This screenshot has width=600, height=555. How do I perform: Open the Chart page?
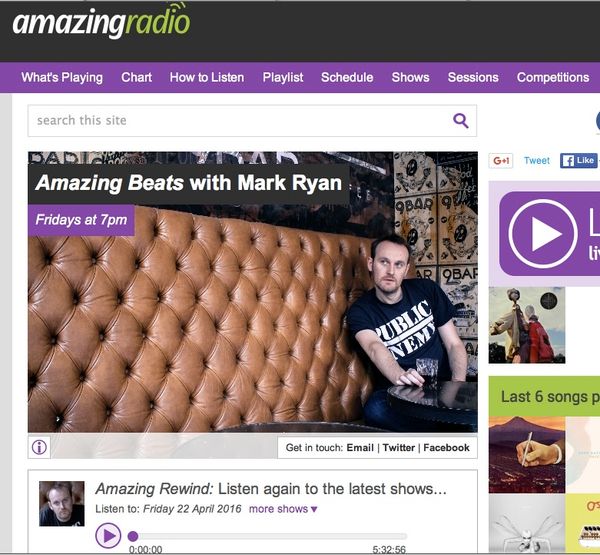point(137,77)
